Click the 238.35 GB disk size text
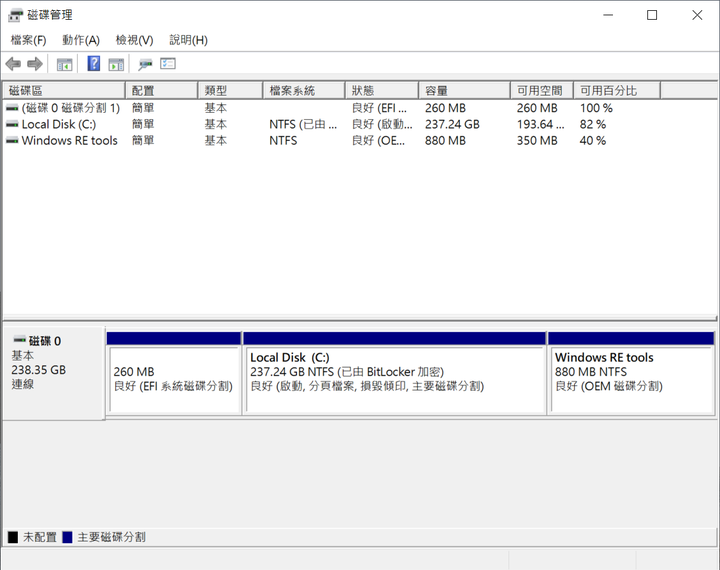 click(39, 370)
